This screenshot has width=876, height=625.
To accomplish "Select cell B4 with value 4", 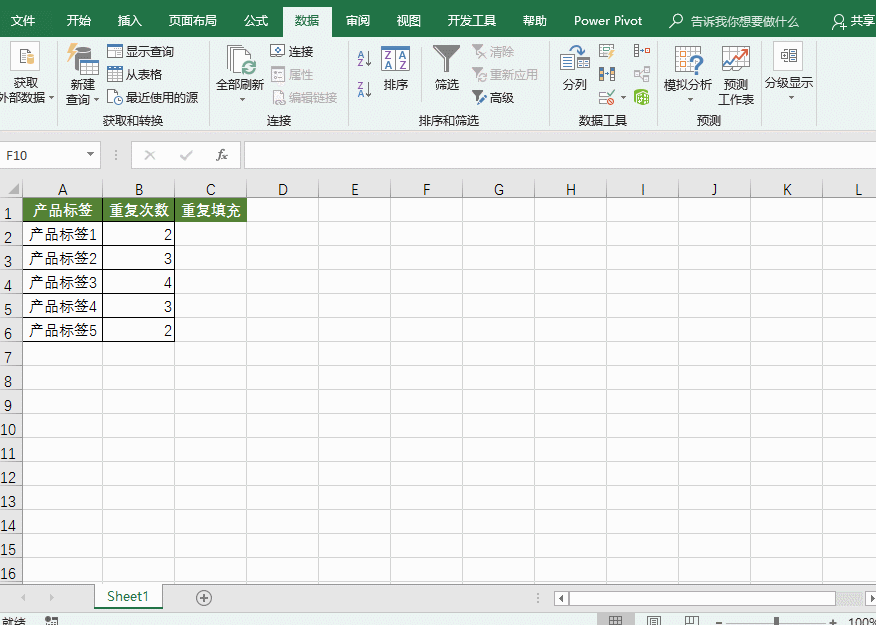I will pos(139,283).
